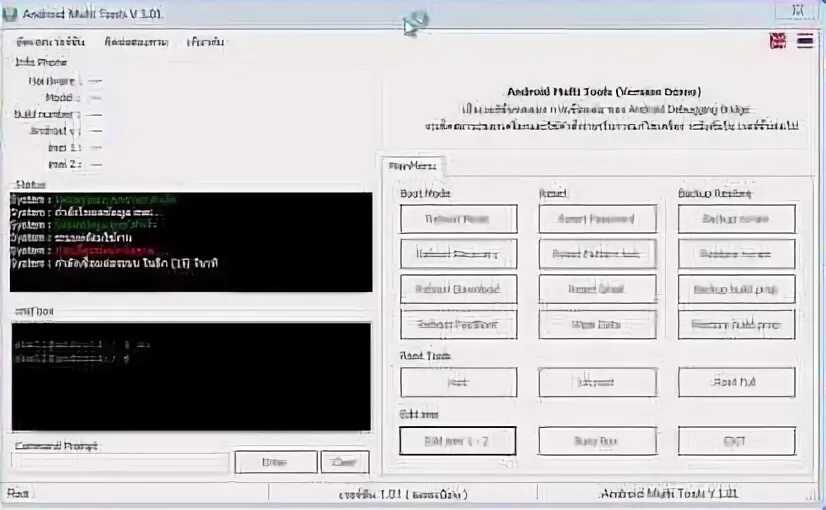Click top button under Backup Restore group

(736, 219)
